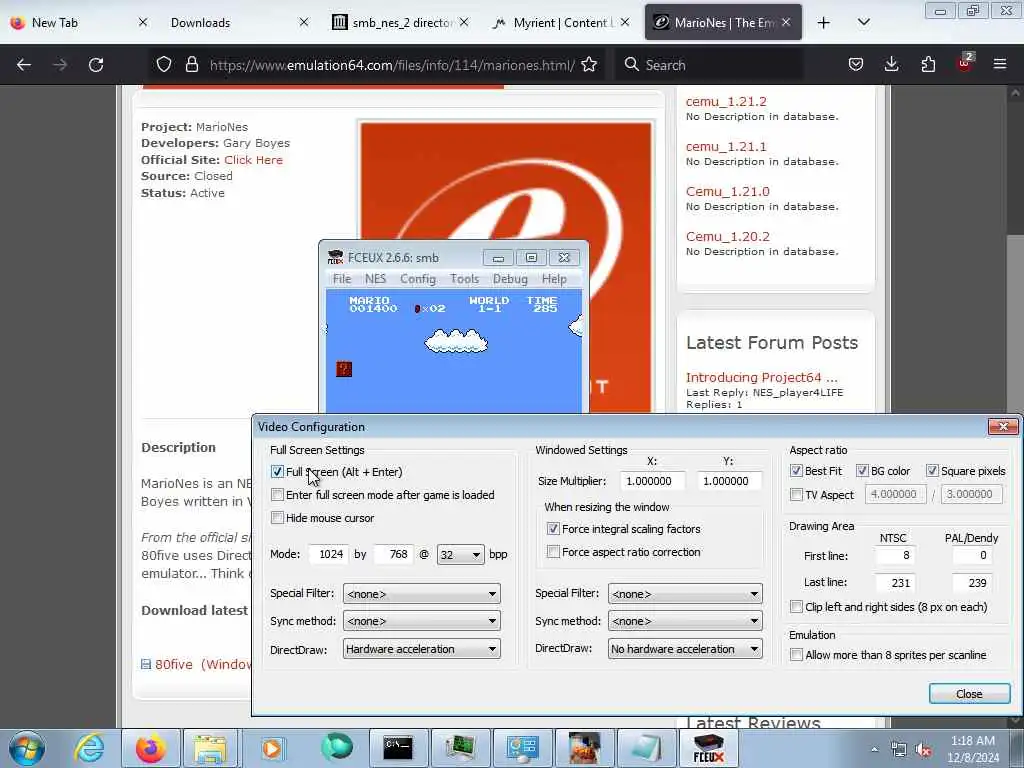Open the bpp 32 dropdown
Image resolution: width=1024 pixels, height=768 pixels.
pos(460,554)
